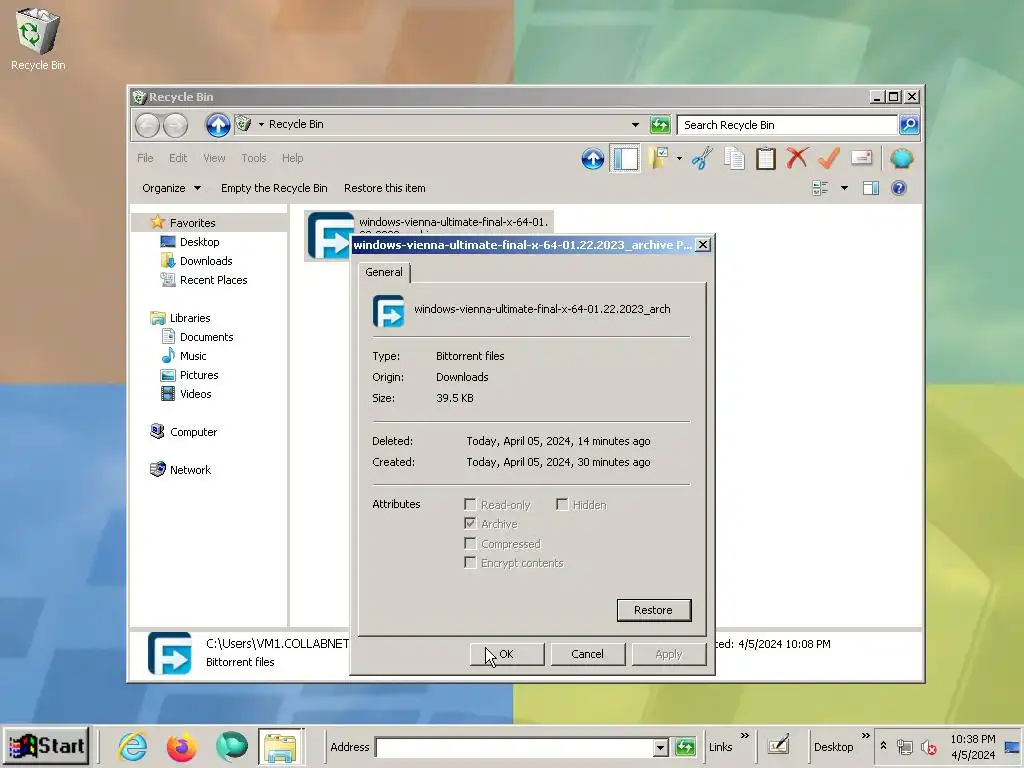Click the Back navigation button
The width and height of the screenshot is (1024, 768).
148,125
